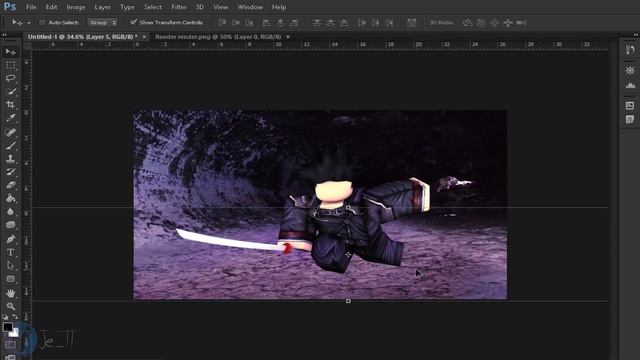Click the 3D Pan mode icon
640x360 pixels.
pyautogui.click(x=494, y=22)
